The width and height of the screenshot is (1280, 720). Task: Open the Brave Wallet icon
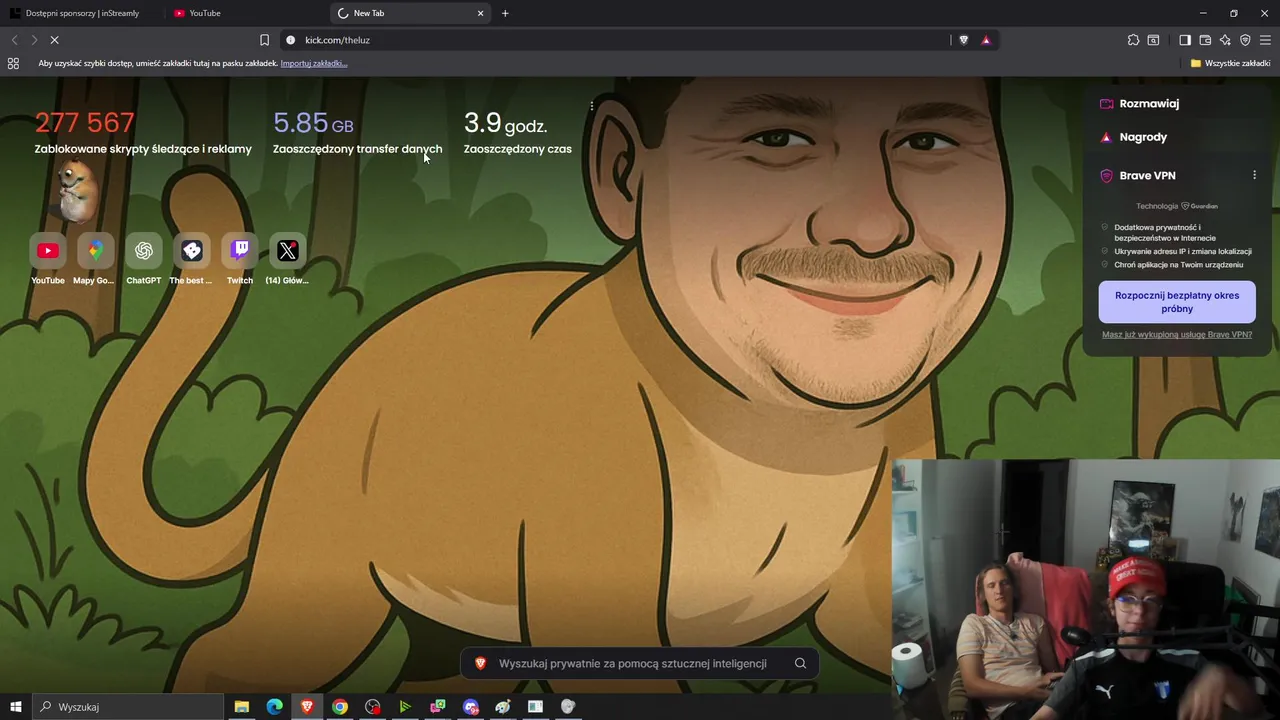(x=1205, y=40)
